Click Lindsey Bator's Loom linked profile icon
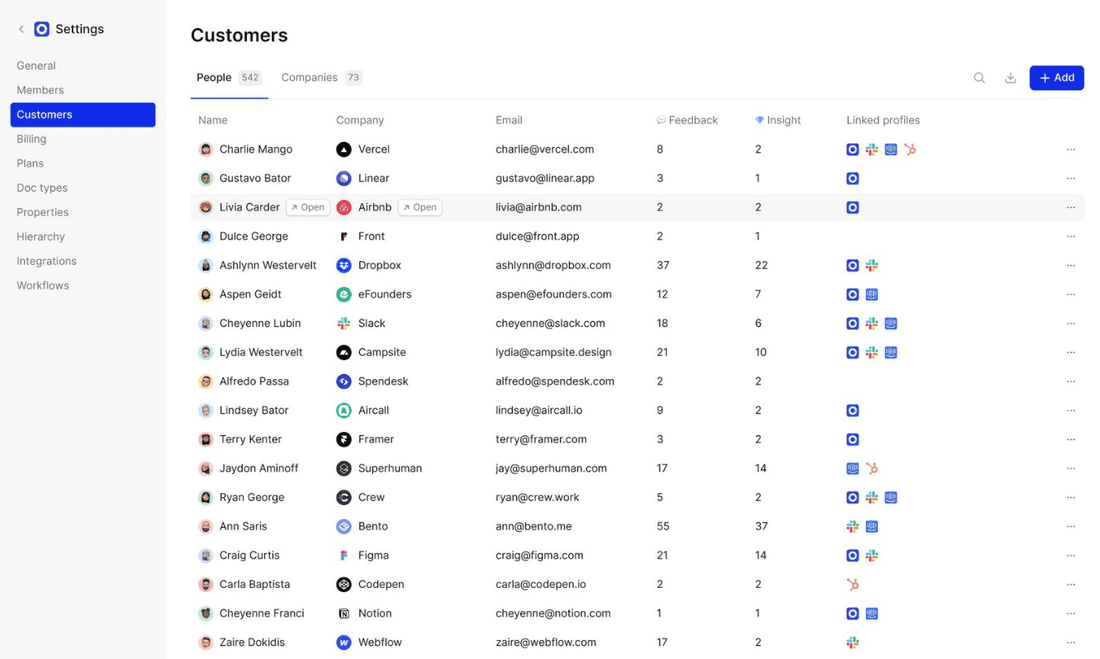1100x659 pixels. click(x=852, y=410)
